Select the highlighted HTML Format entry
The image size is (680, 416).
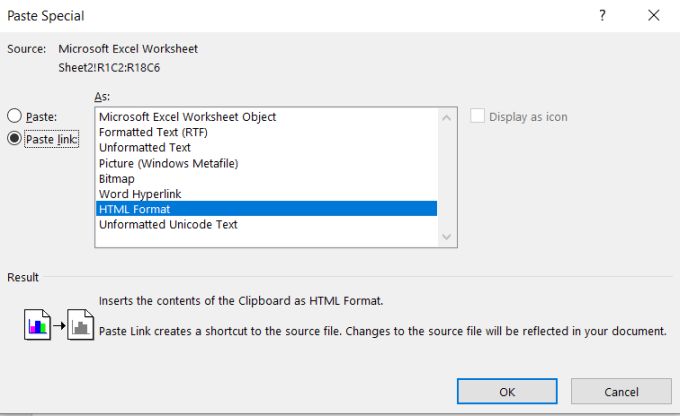click(x=134, y=209)
